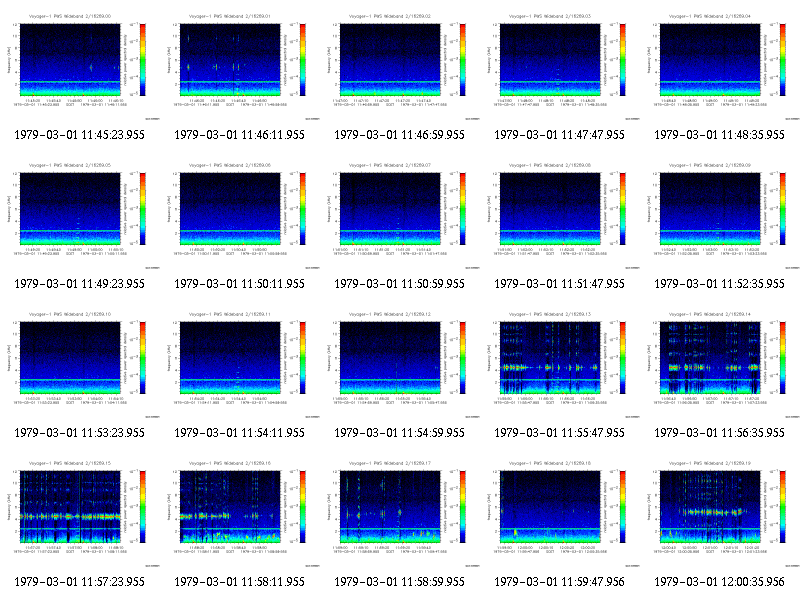This screenshot has height=596, width=800.
Task: Click the caption 1979-03-01 11:55:47.955
Action: 559,433
